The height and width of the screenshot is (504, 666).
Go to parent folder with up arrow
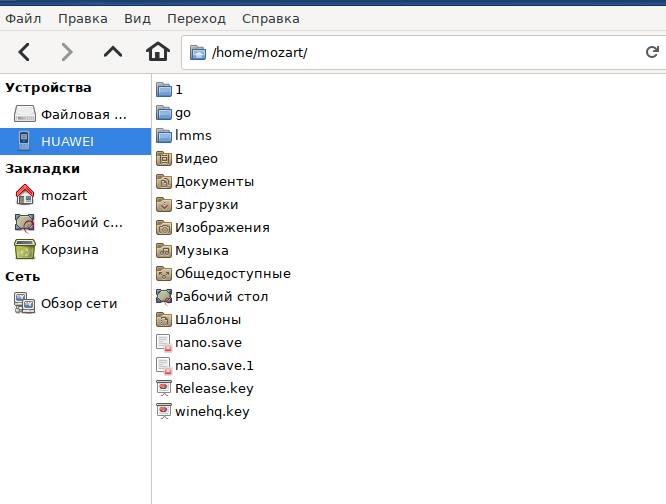pos(113,52)
